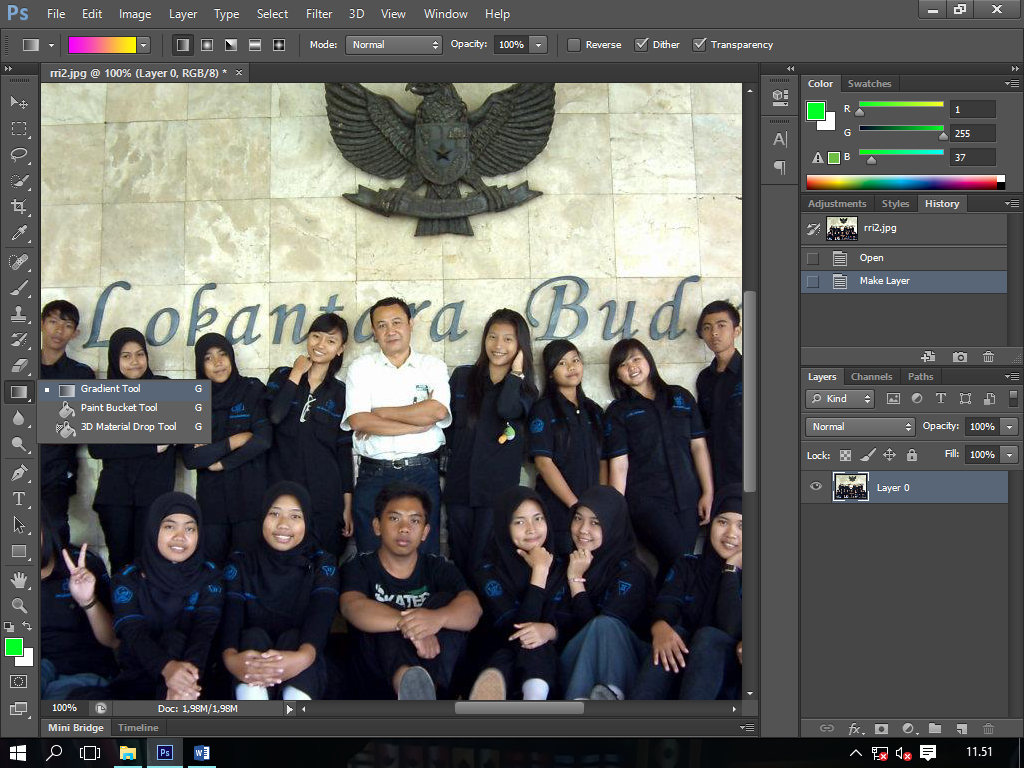
Task: Enable the Reverse checkbox
Action: [574, 44]
